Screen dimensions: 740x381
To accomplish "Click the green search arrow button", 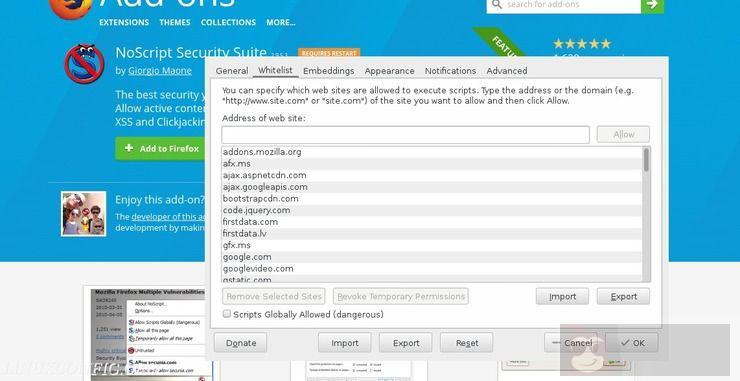I will coord(652,6).
